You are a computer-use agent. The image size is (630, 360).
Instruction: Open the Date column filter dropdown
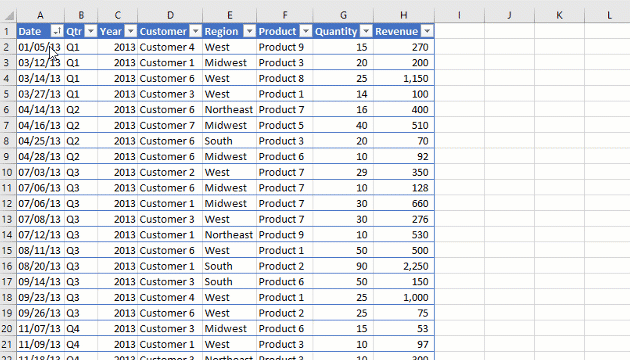click(x=57, y=31)
